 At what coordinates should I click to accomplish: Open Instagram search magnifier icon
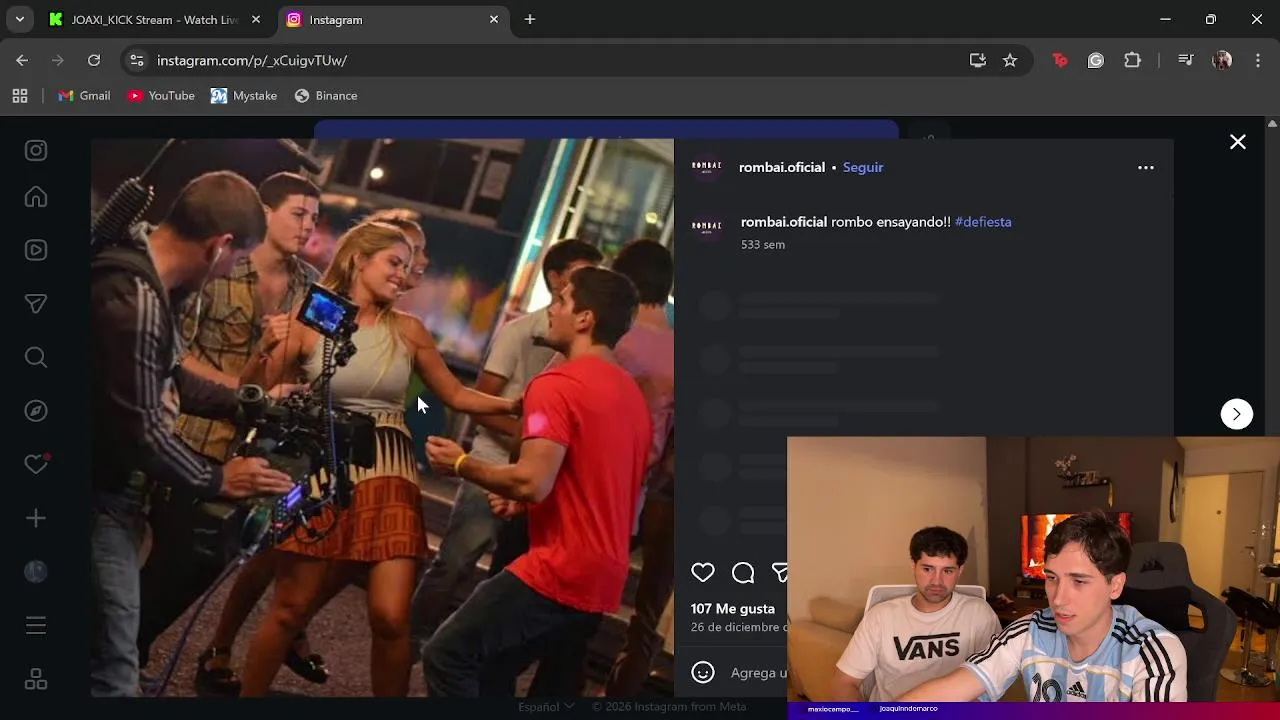tap(36, 357)
